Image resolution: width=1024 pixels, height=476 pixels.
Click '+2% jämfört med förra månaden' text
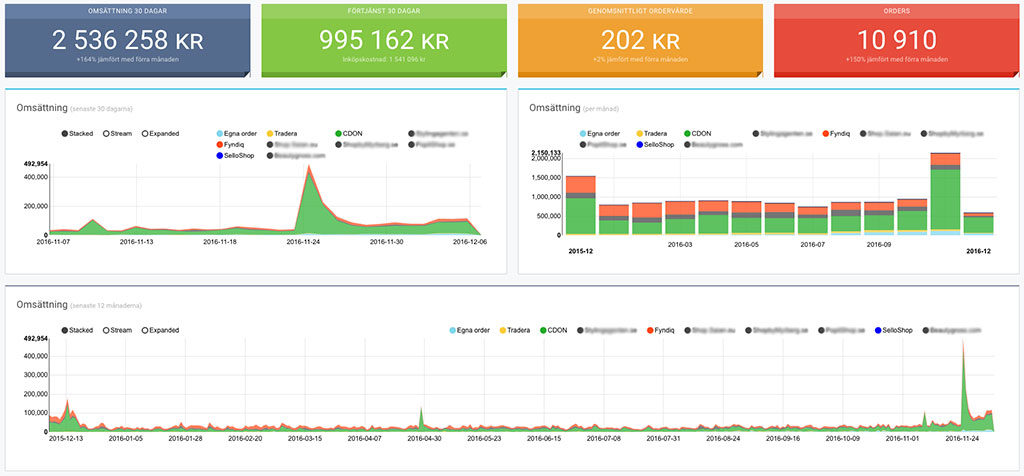(641, 59)
